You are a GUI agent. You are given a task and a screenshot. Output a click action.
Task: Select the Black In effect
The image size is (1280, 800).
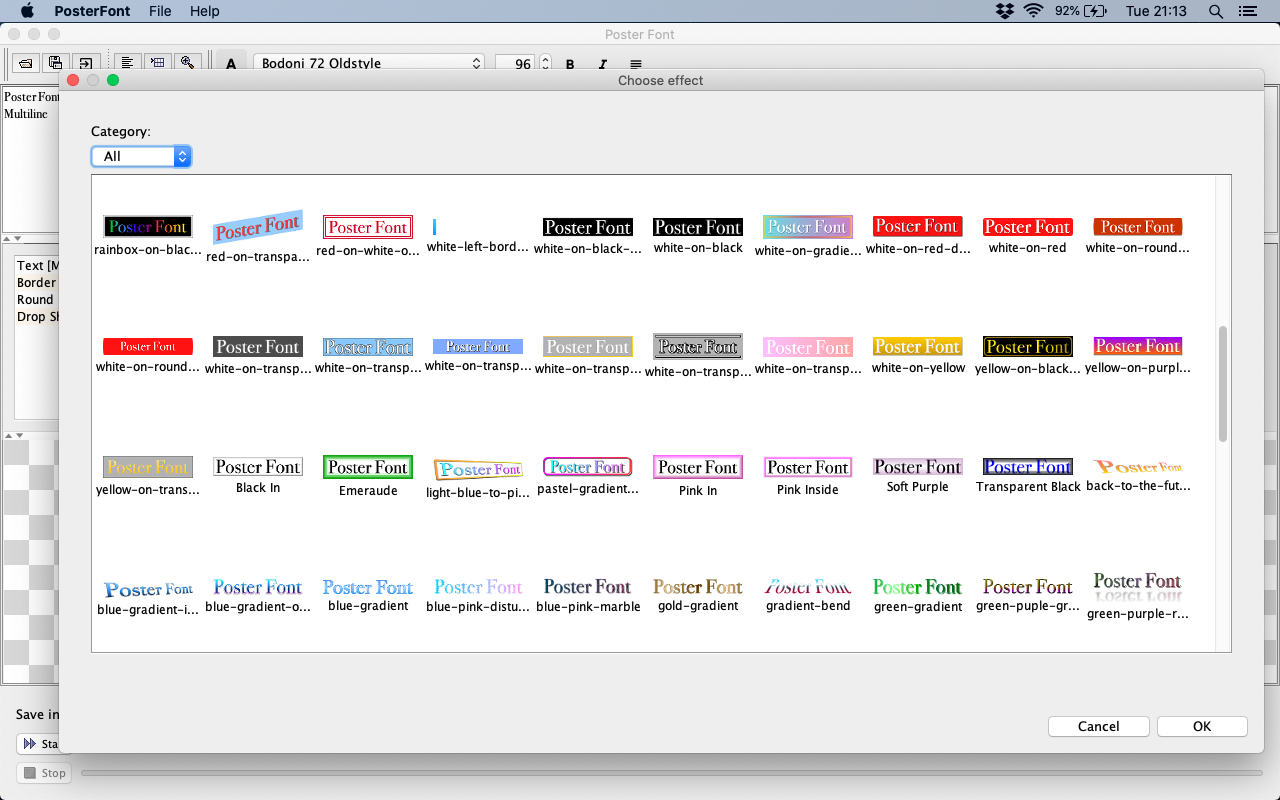(x=258, y=467)
